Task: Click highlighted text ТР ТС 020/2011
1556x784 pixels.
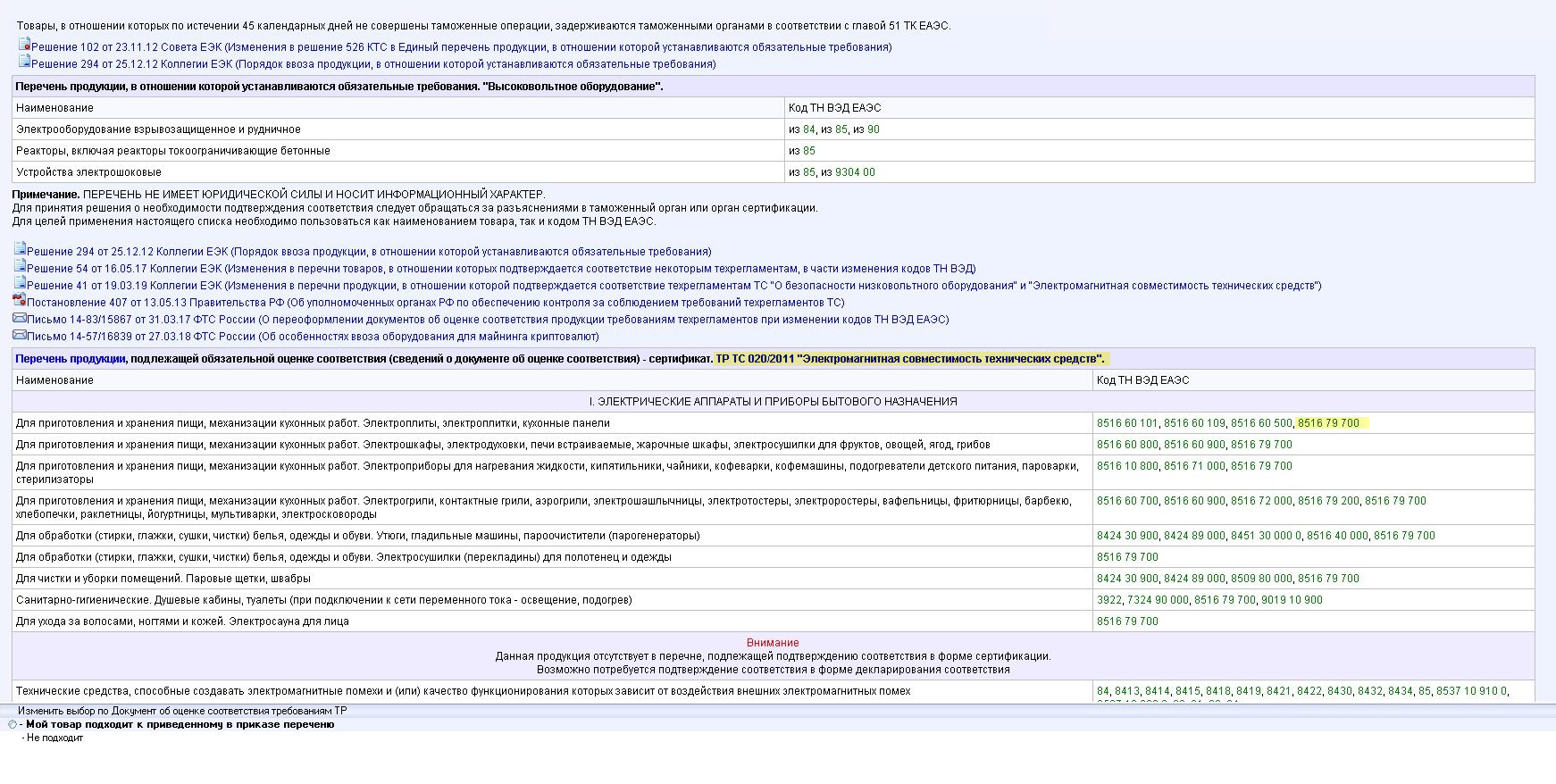Action: (x=910, y=359)
